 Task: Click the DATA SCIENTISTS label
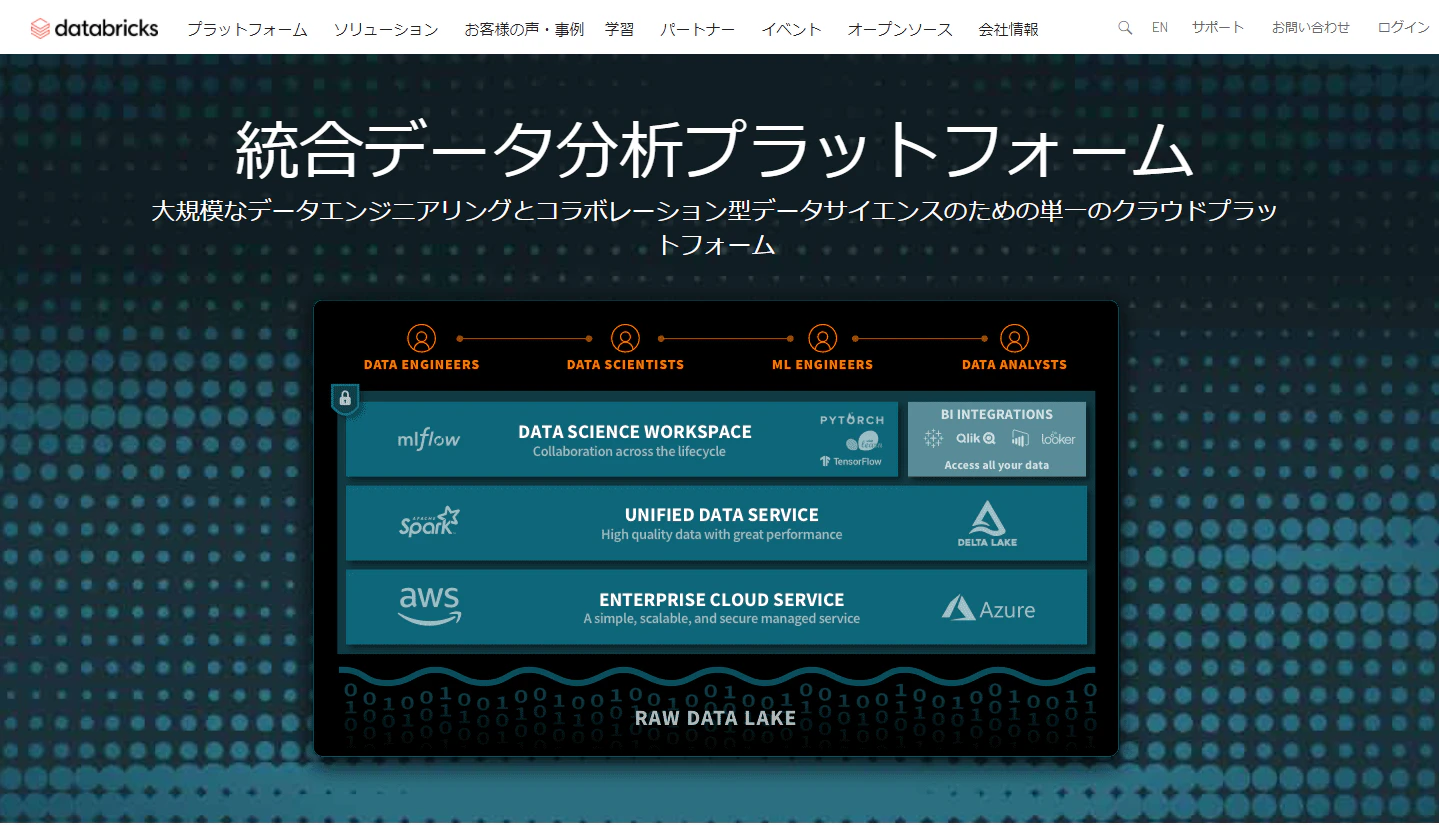click(x=625, y=365)
